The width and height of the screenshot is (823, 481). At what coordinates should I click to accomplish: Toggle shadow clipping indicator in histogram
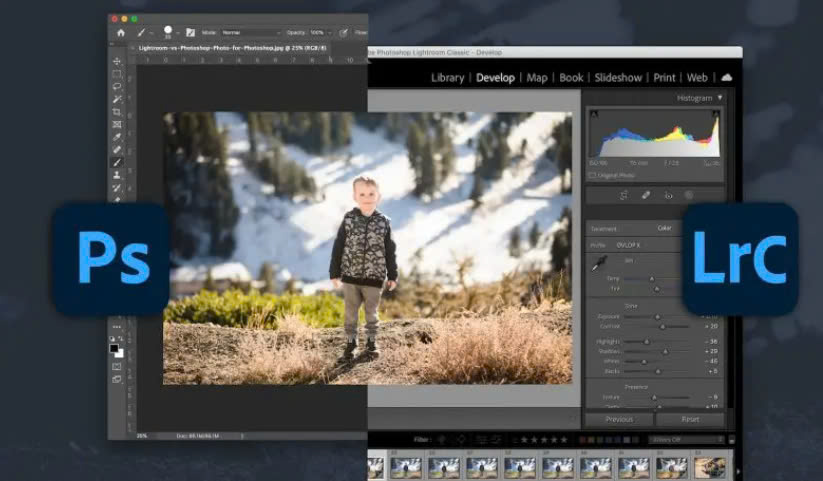(x=594, y=114)
